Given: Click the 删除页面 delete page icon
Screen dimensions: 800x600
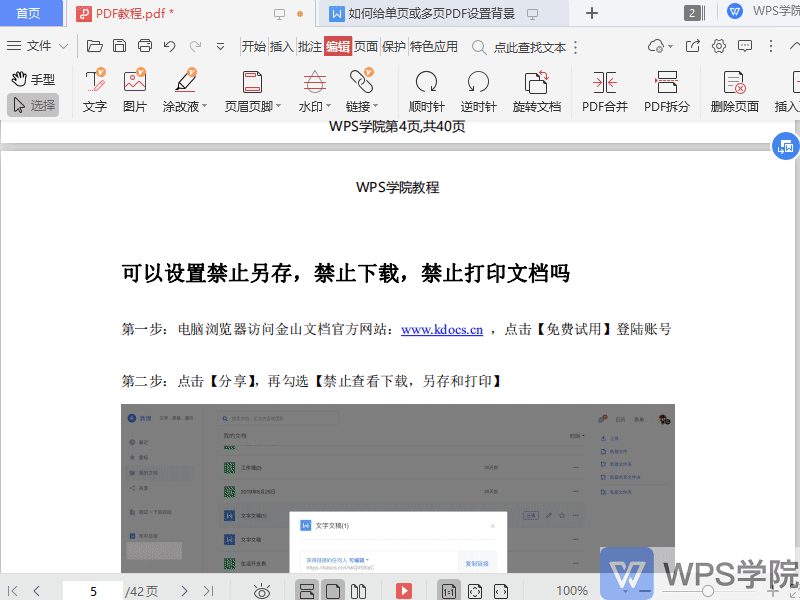Looking at the screenshot, I should [x=735, y=82].
